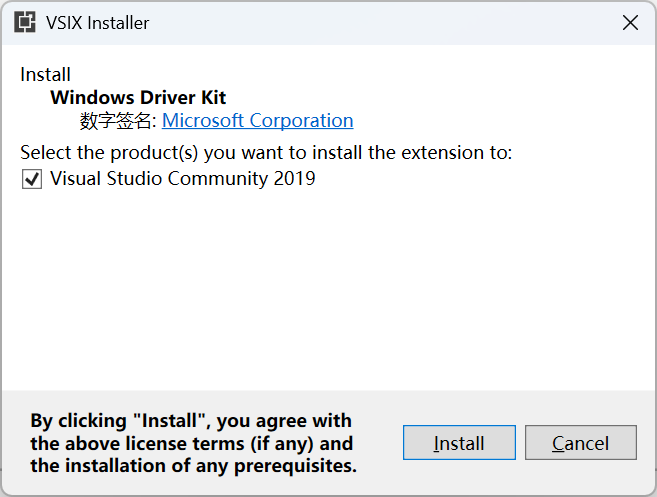657x497 pixels.
Task: Click the 'installation of any prerequisites' line
Action: pyautogui.click(x=193, y=466)
